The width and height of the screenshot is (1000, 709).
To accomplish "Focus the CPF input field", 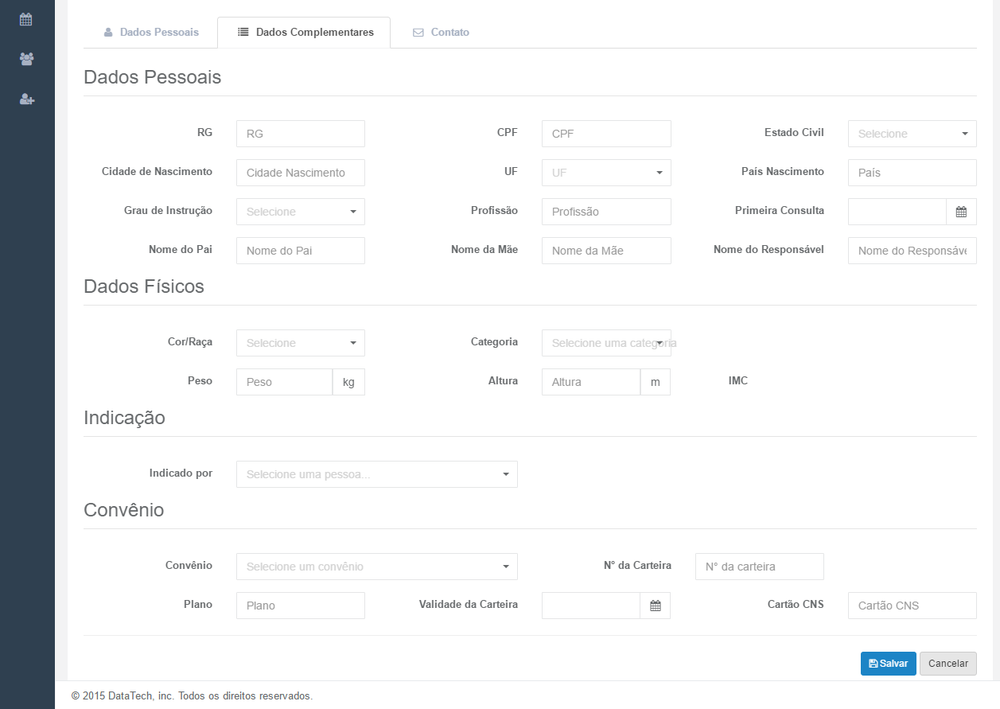I will click(x=606, y=134).
